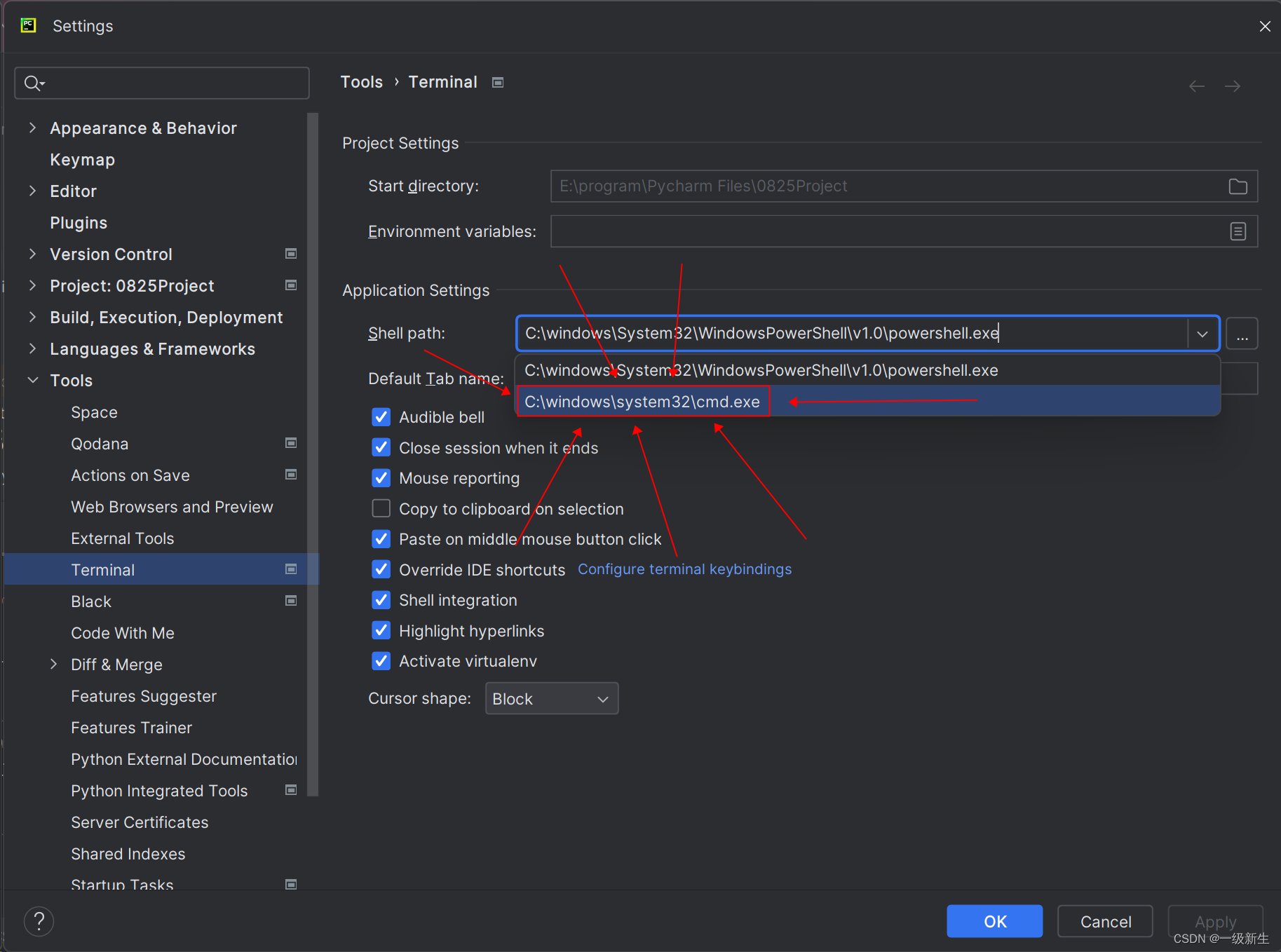Image resolution: width=1281 pixels, height=952 pixels.
Task: Click the settings gear beside Terminal breadcrumb
Action: coord(497,82)
